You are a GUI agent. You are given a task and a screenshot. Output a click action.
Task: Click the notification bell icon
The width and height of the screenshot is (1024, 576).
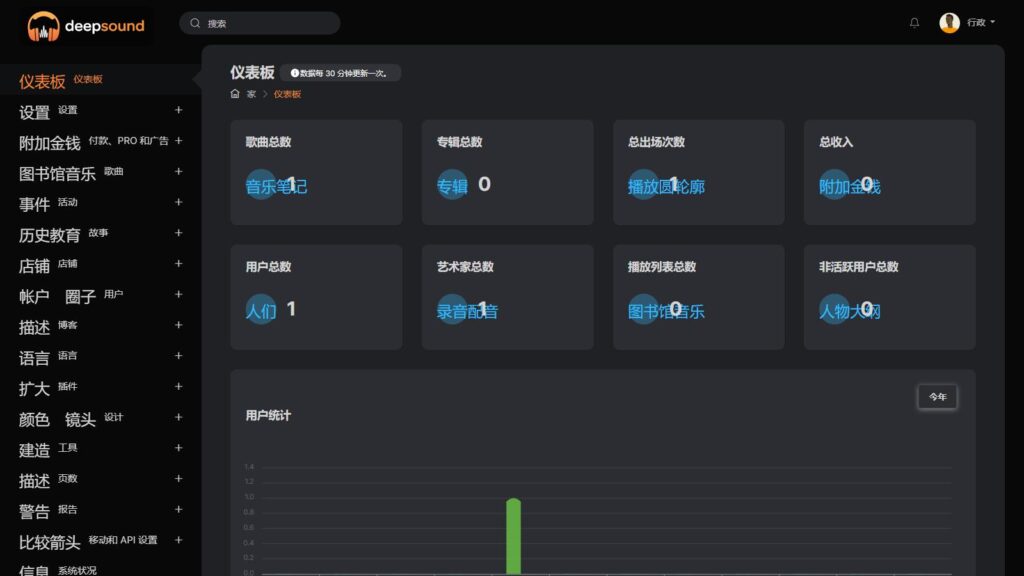913,22
